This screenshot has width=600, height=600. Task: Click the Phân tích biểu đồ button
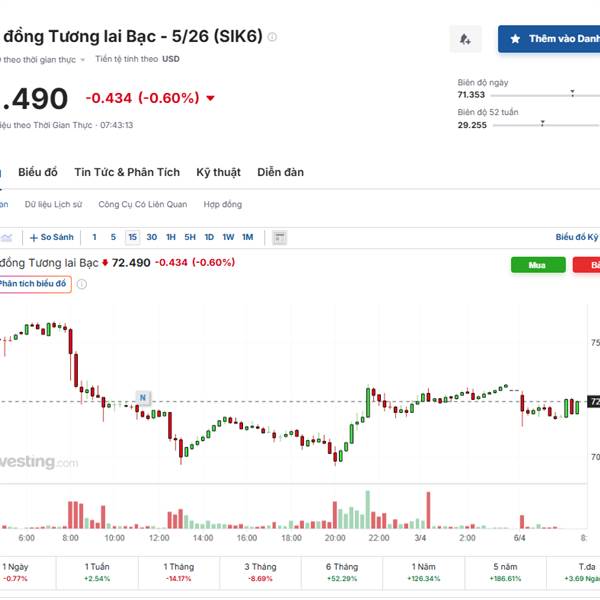(x=35, y=284)
